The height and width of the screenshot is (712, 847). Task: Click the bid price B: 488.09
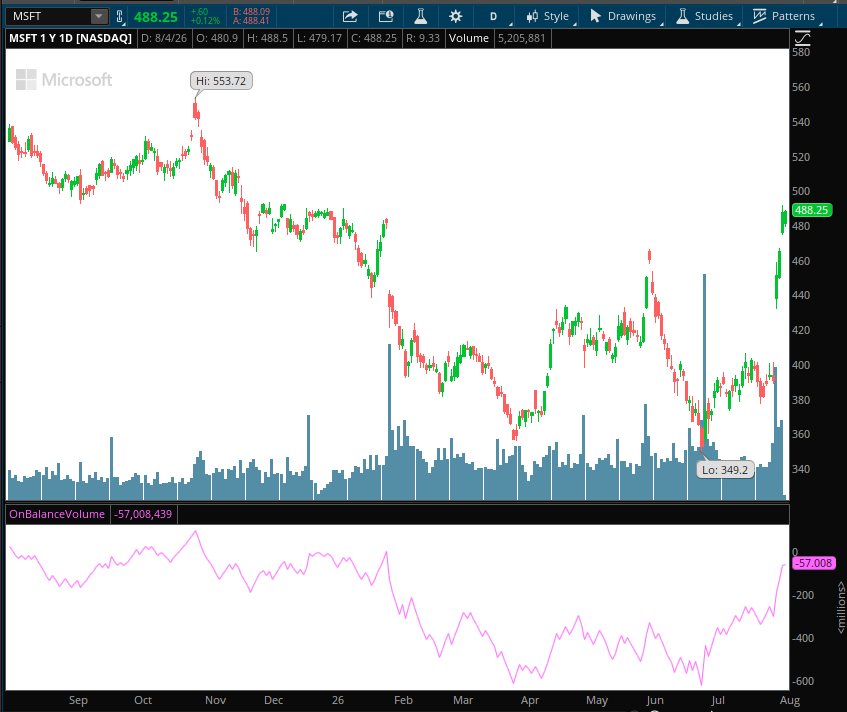click(x=251, y=11)
